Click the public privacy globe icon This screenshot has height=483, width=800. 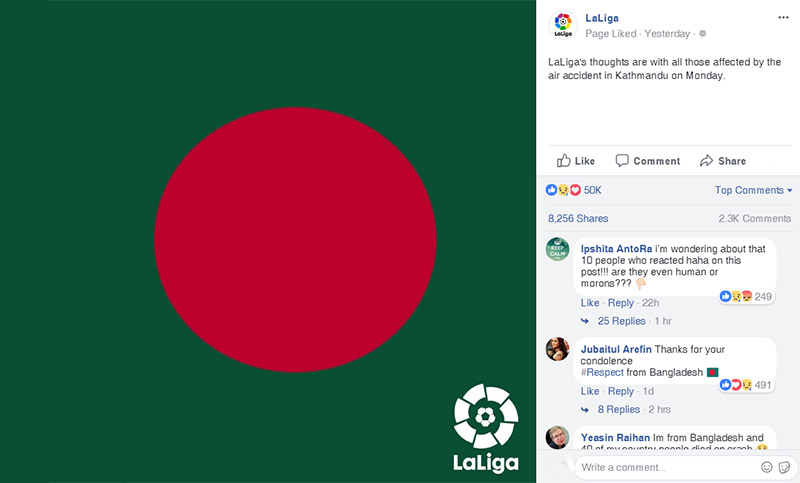pos(703,34)
